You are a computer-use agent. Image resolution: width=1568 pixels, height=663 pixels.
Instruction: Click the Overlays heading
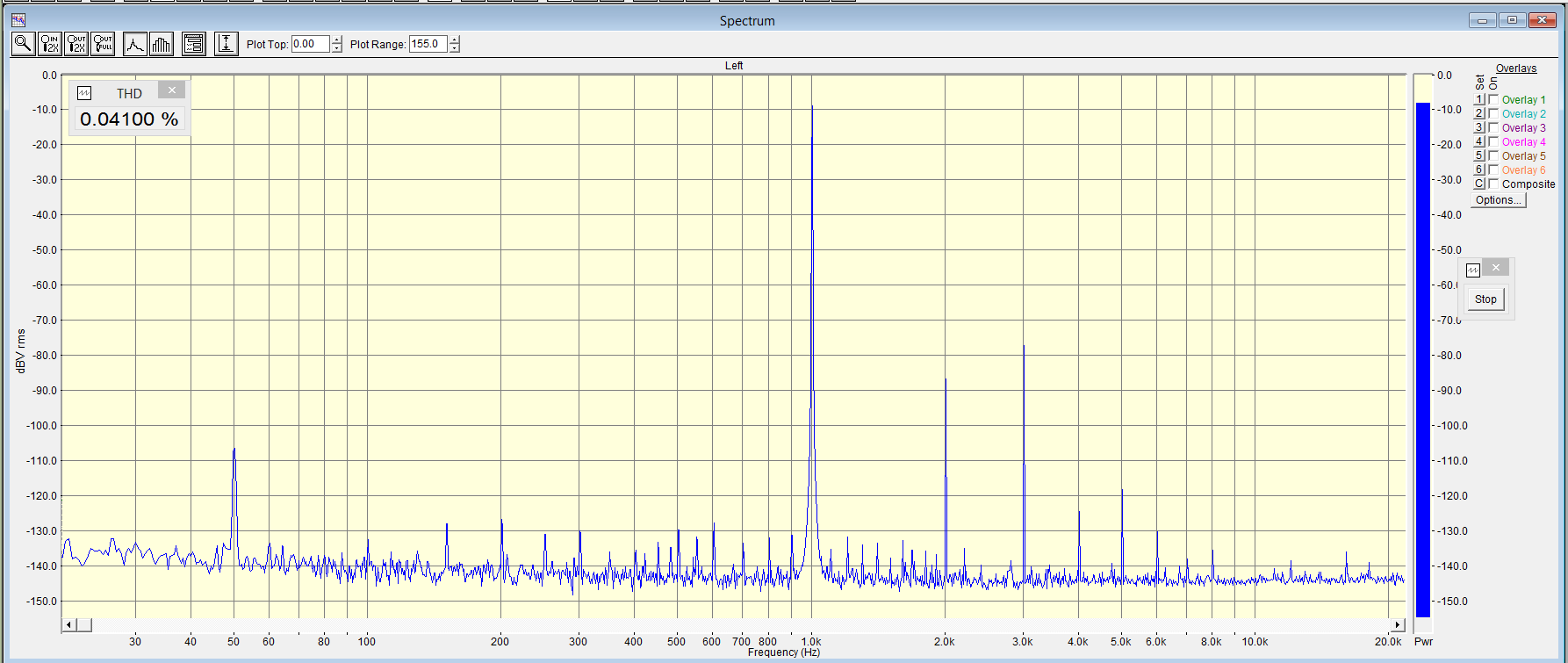click(x=1516, y=68)
